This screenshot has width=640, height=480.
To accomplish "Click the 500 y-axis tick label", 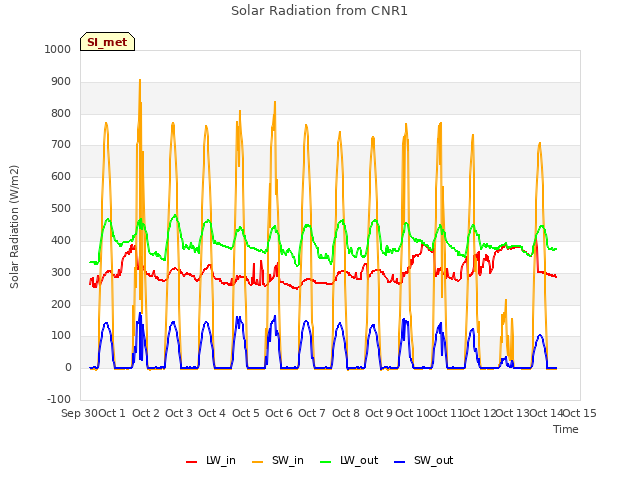I will click(61, 209).
